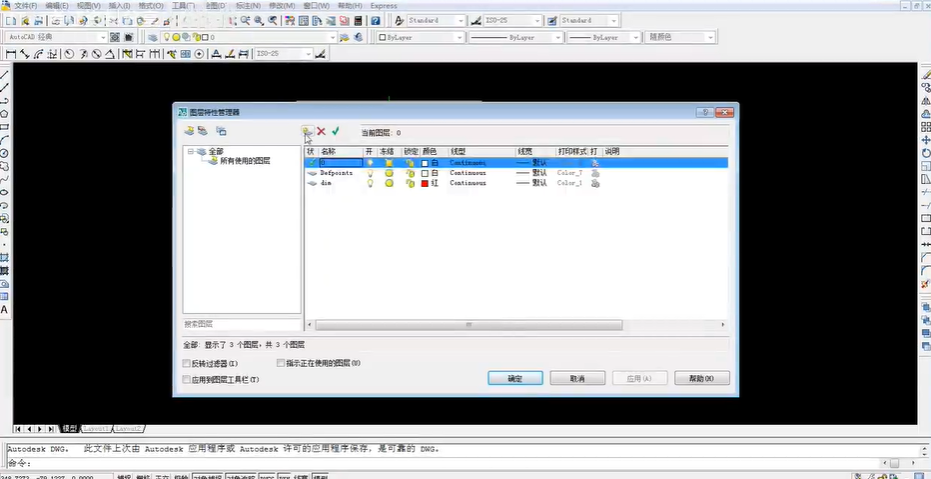
Task: Toggle on/off lightbulb for Defpoints layer
Action: [370, 173]
